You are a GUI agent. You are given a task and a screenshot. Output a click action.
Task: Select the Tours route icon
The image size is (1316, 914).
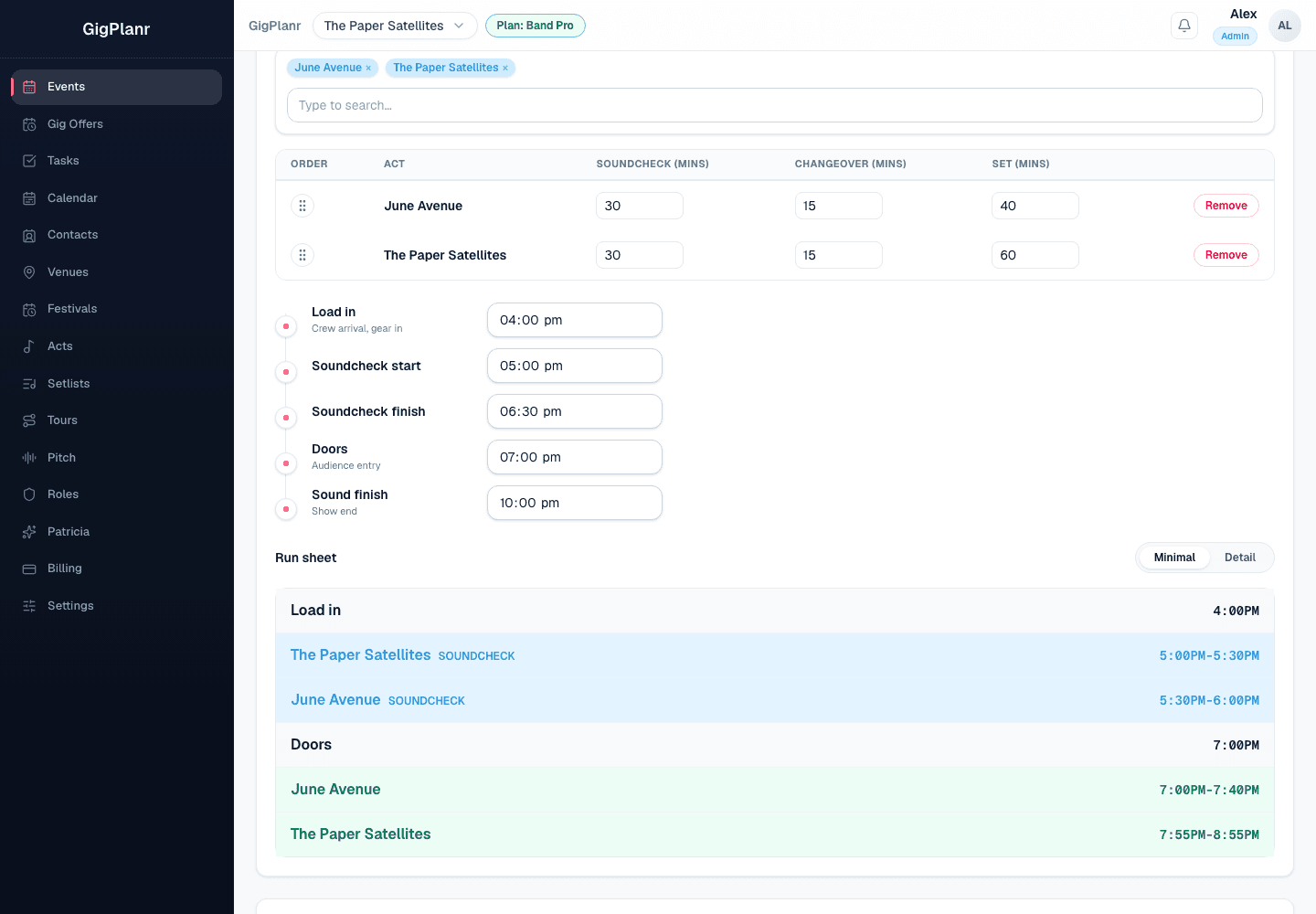[29, 420]
